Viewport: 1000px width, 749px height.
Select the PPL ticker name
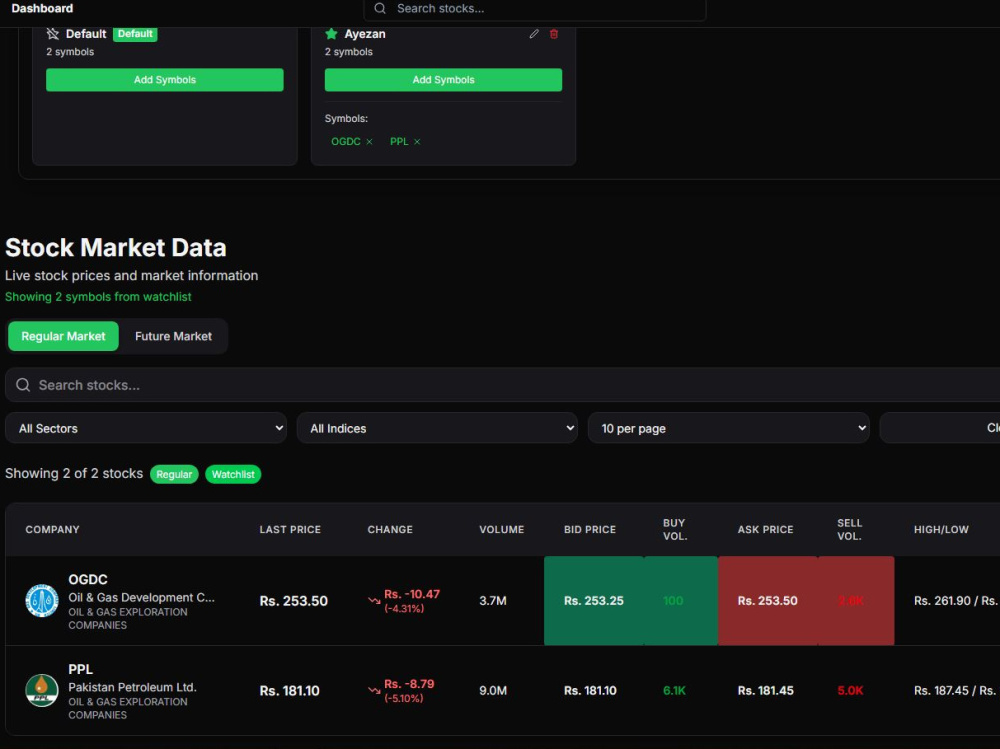[80, 669]
